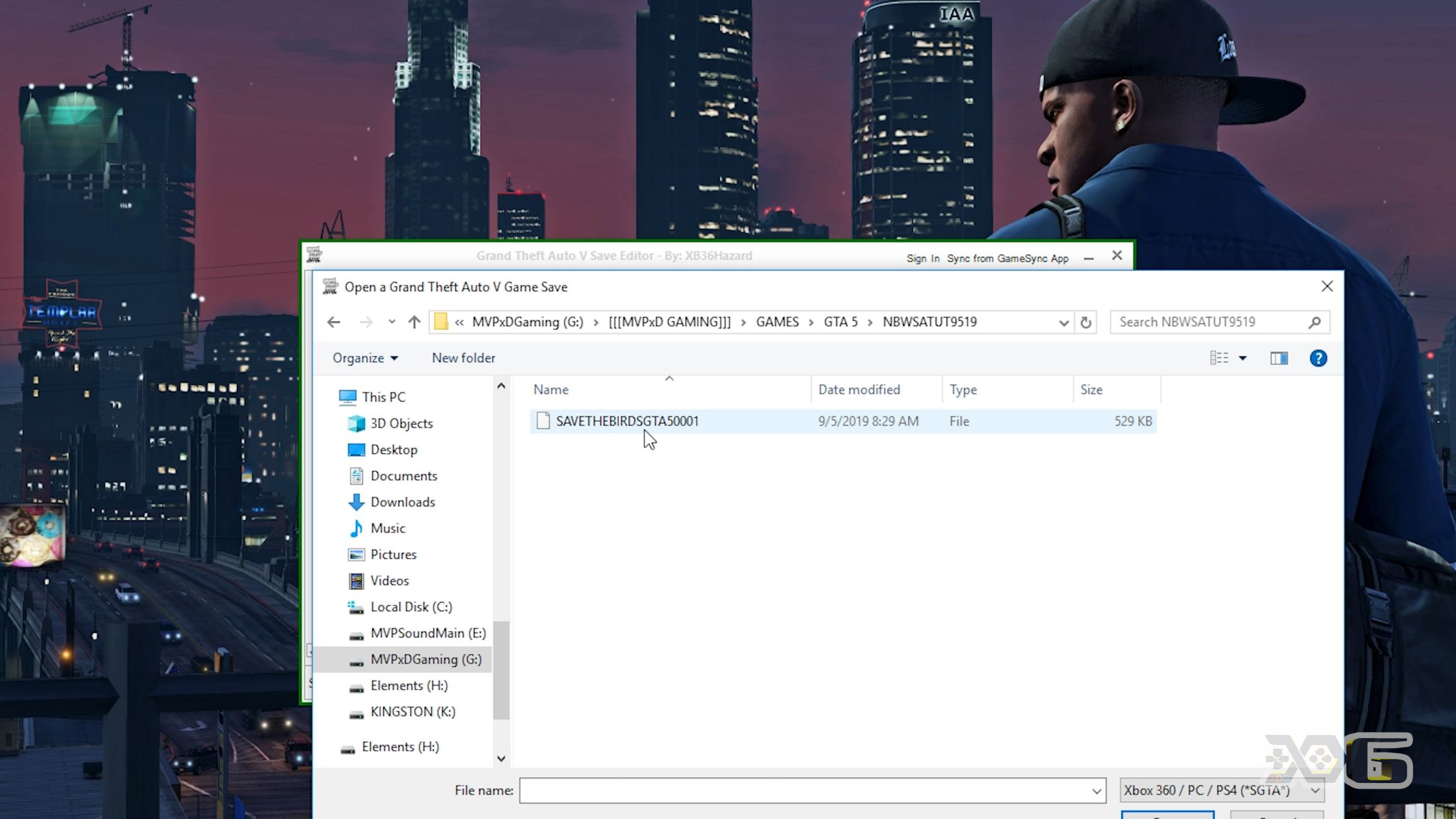Click the search magnifier icon
The image size is (1456, 819).
pyautogui.click(x=1314, y=322)
